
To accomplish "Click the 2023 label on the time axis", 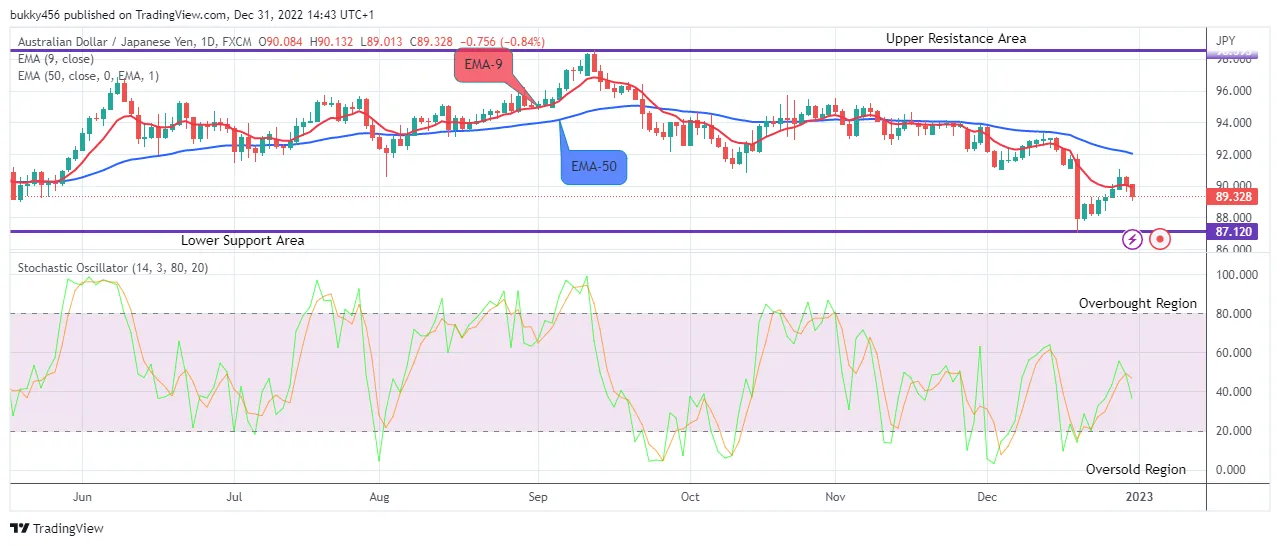I will tap(1138, 496).
